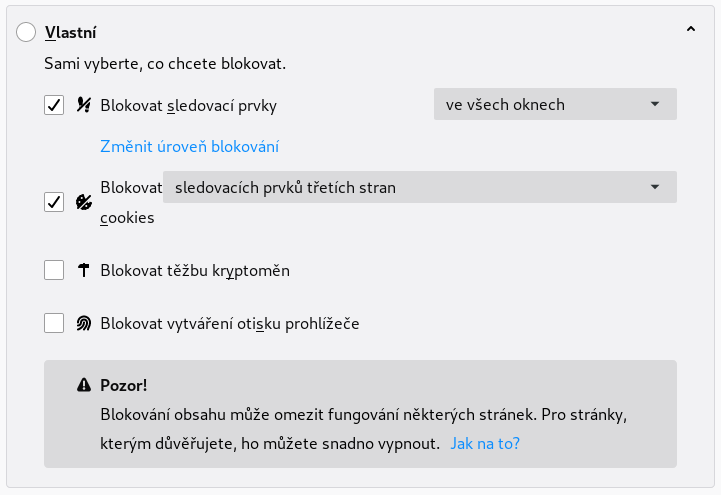721x495 pixels.
Task: Select the Vlastní radio button
Action: (x=26, y=32)
